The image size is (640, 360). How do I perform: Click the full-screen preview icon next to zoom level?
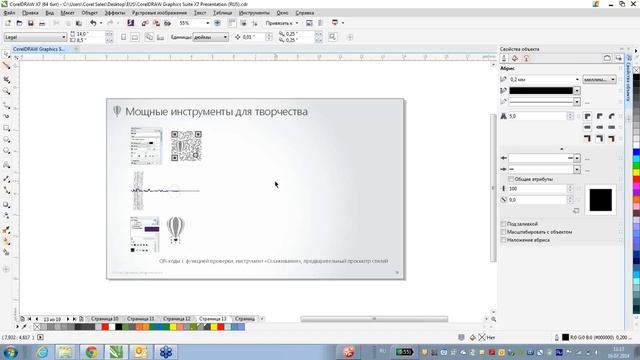pyautogui.click(x=218, y=23)
